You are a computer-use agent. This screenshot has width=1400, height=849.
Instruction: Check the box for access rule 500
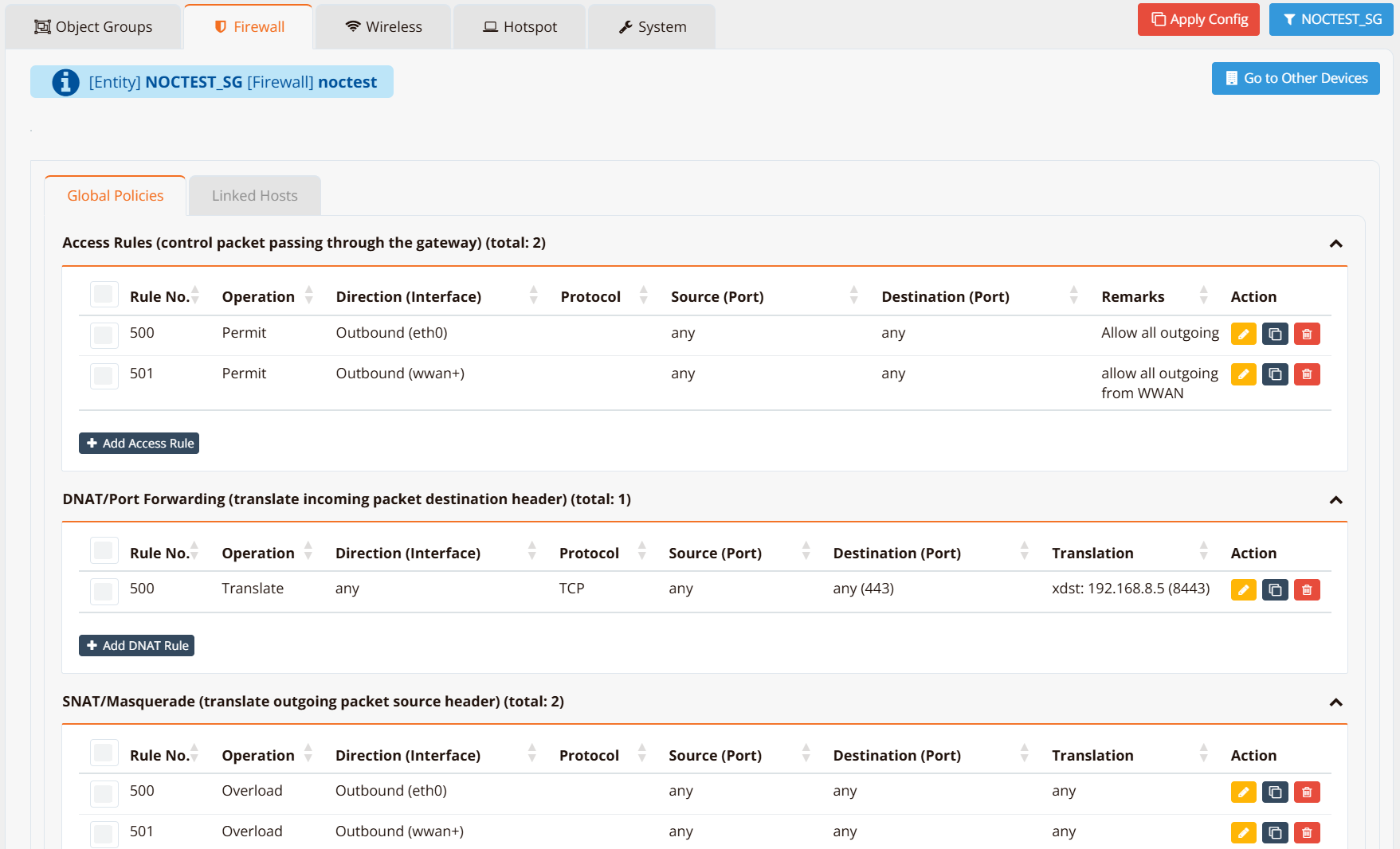(x=104, y=335)
